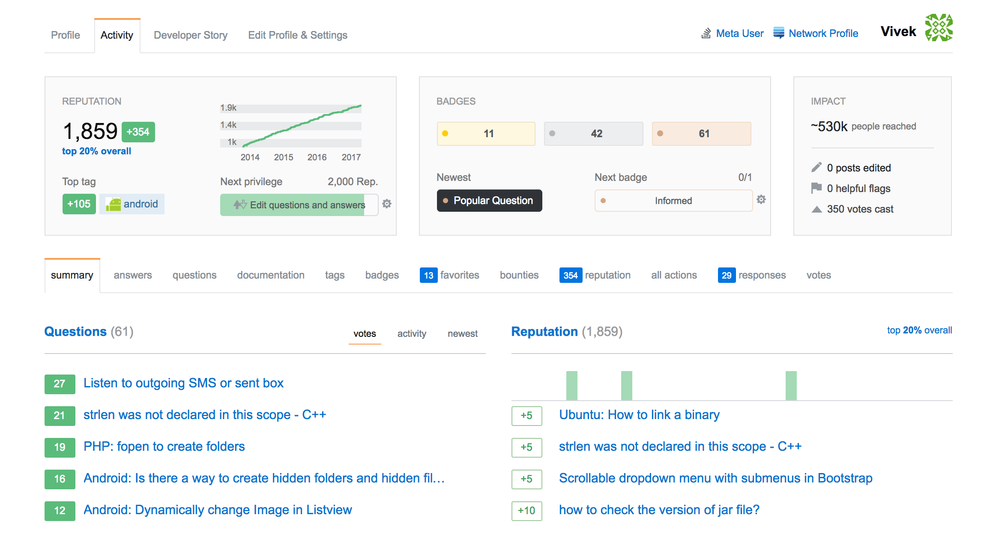The height and width of the screenshot is (534, 999).
Task: Click the gold badges count box
Action: 486,134
